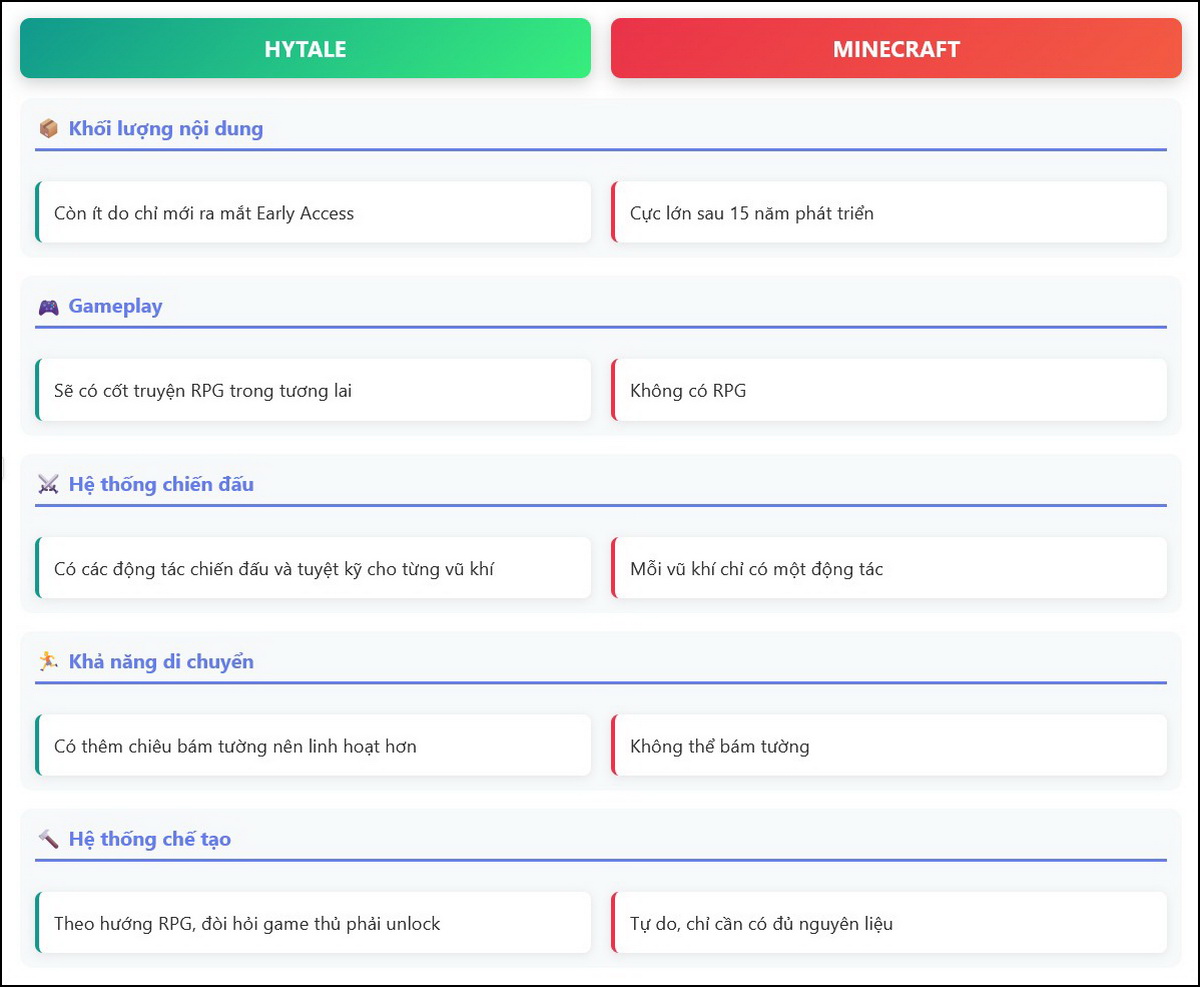Click the package icon beside Khối lượng nội dung
The height and width of the screenshot is (987, 1200).
pyautogui.click(x=48, y=129)
